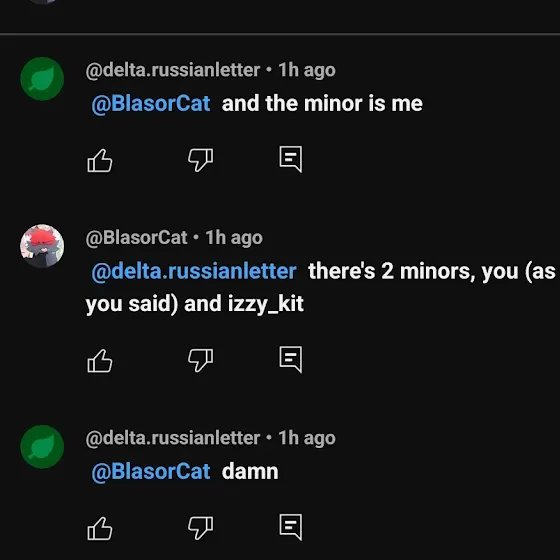This screenshot has height=560, width=560.
Task: Dislike the "damn" comment
Action: (200, 529)
